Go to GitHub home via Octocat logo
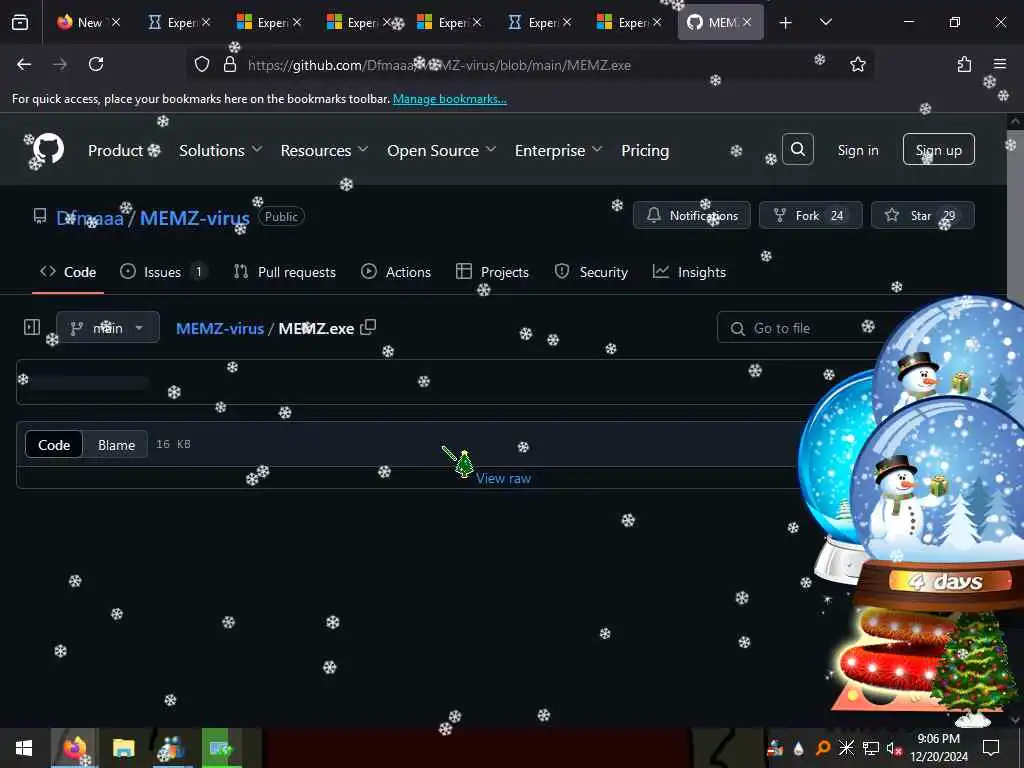 pos(48,149)
